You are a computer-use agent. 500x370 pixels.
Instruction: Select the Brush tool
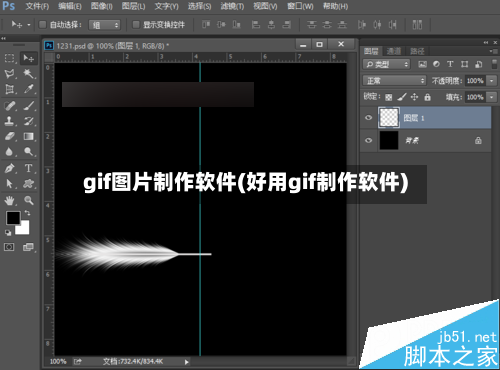point(29,106)
